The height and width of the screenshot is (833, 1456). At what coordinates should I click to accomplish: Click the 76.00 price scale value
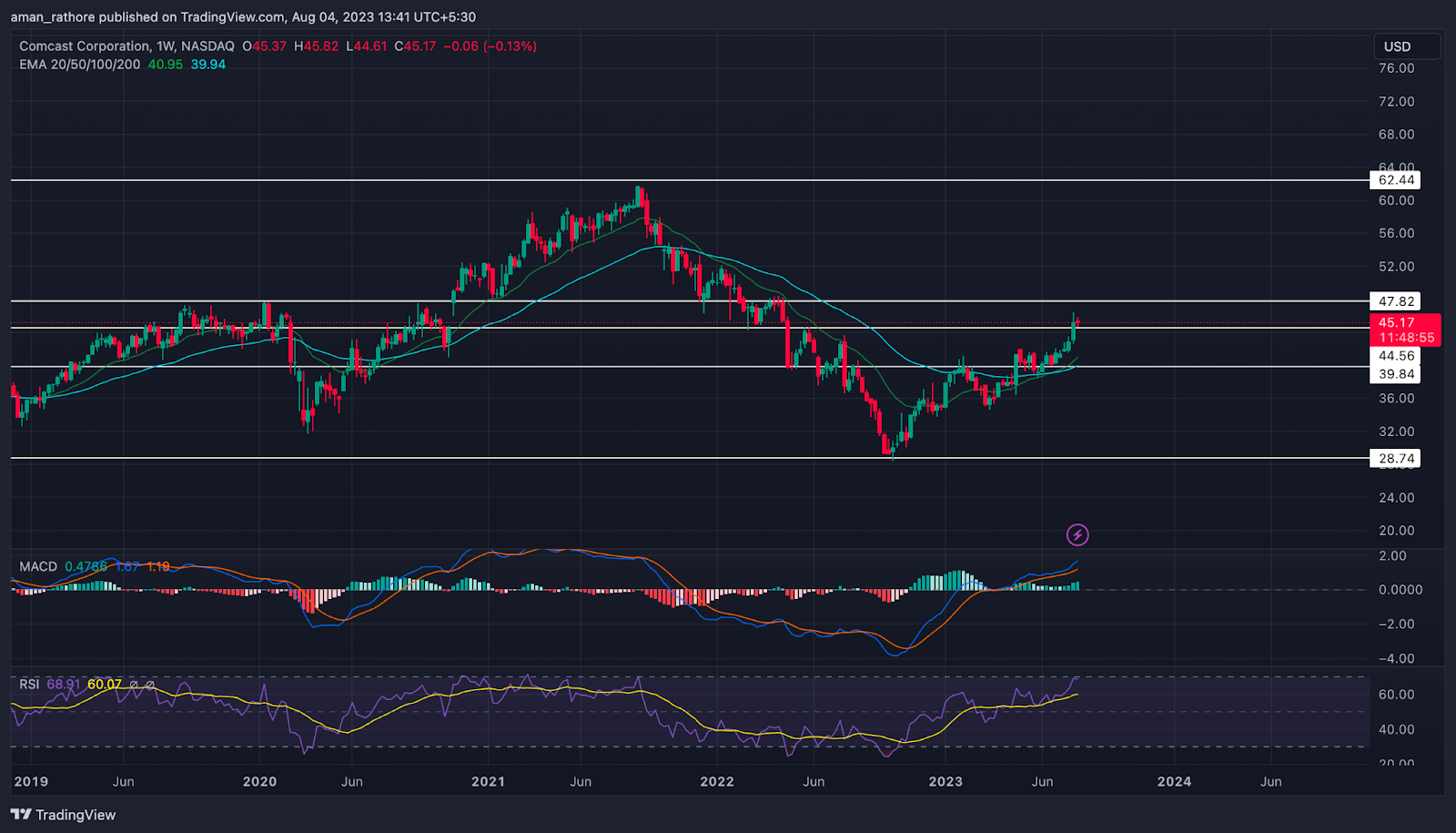1396,68
